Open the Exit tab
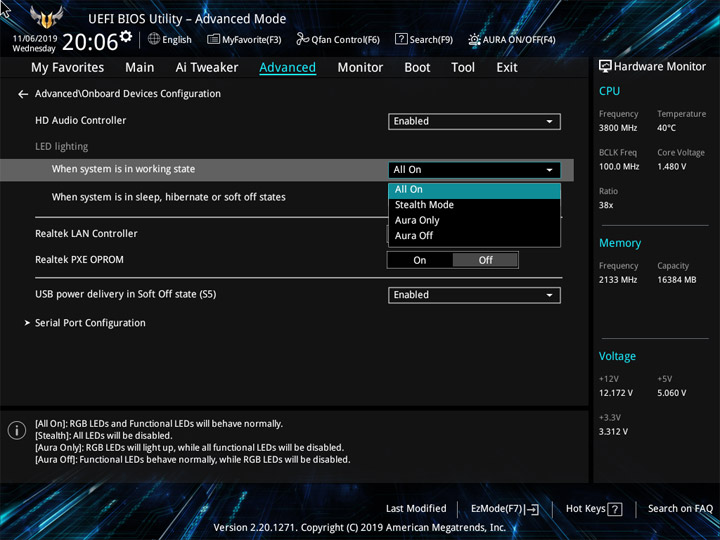720x540 pixels. (x=507, y=68)
